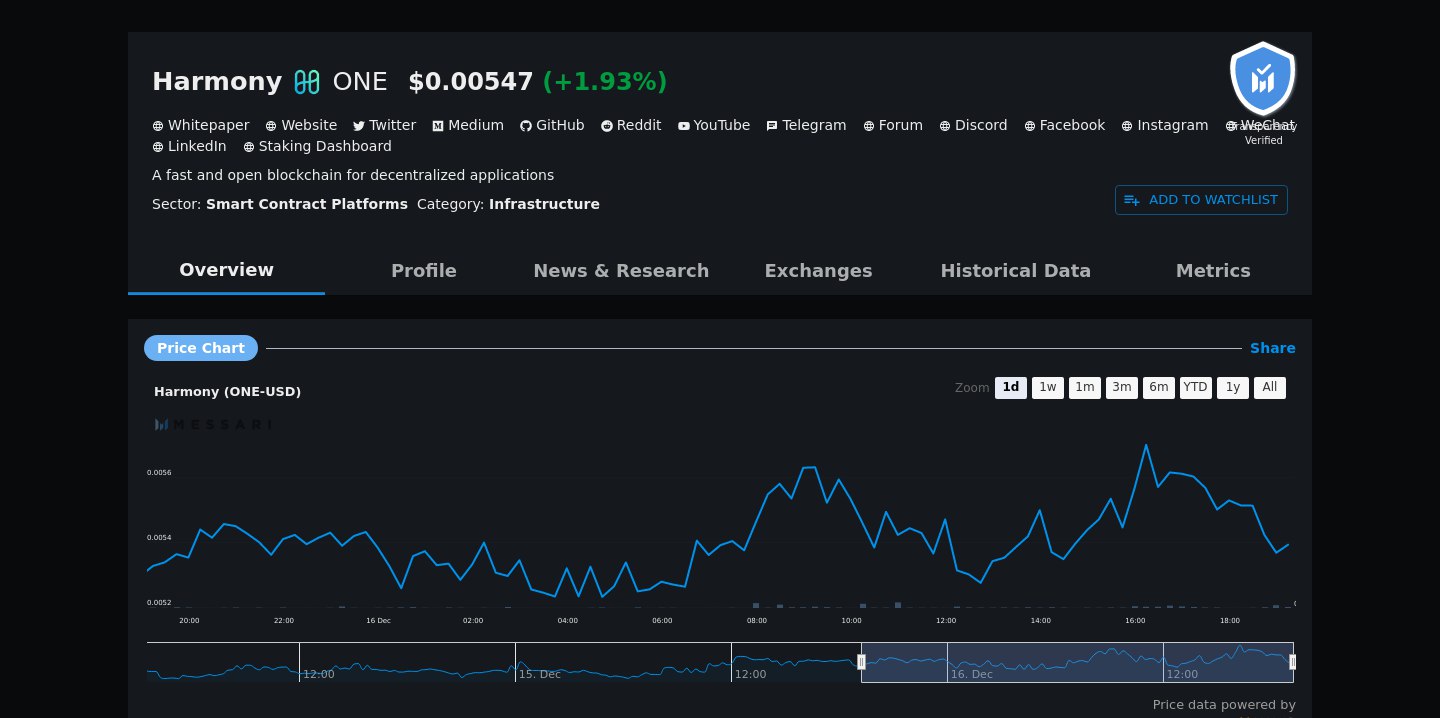
Task: Select the 1m zoom range
Action: pos(1085,388)
